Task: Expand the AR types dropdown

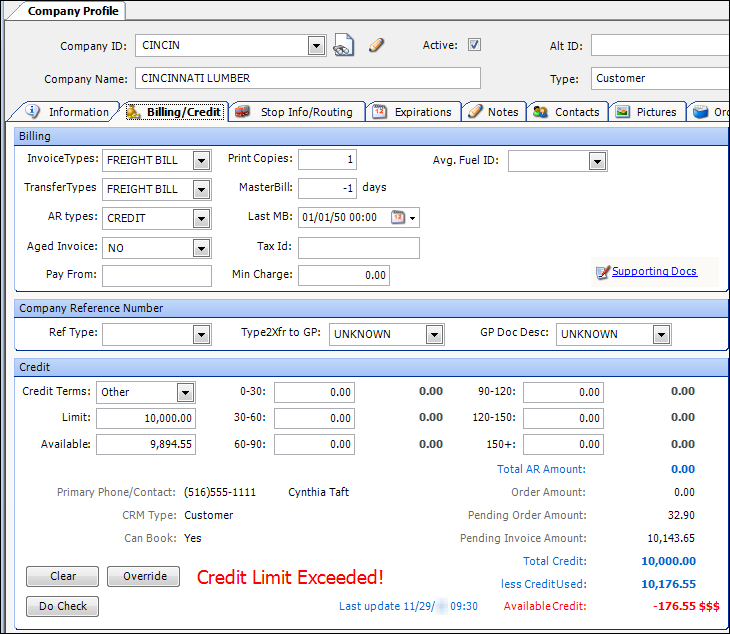Action: (x=201, y=218)
